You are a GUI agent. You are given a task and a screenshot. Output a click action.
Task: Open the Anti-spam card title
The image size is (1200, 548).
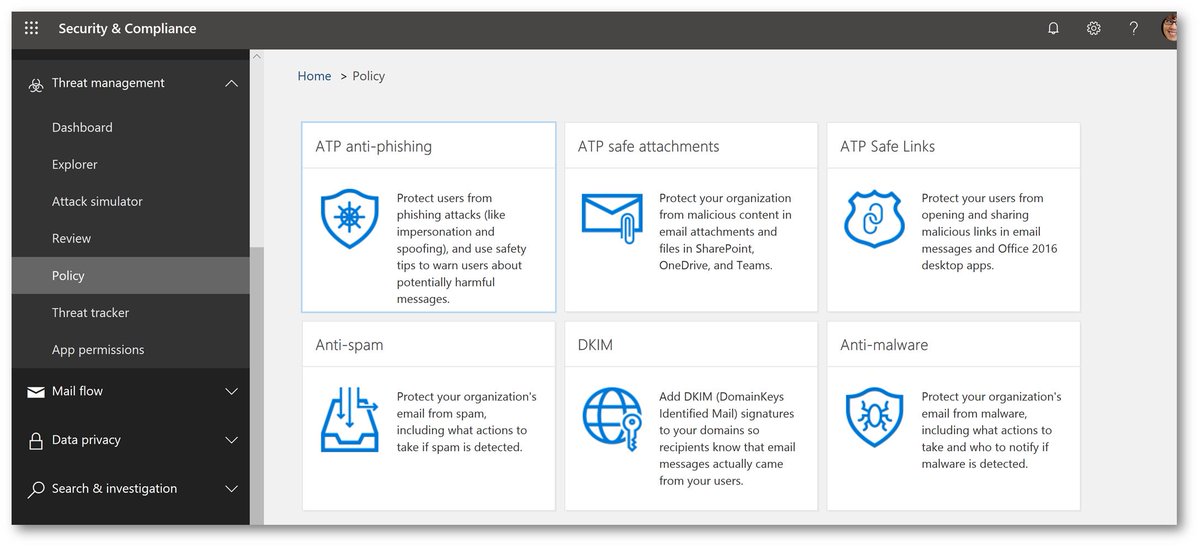click(349, 345)
